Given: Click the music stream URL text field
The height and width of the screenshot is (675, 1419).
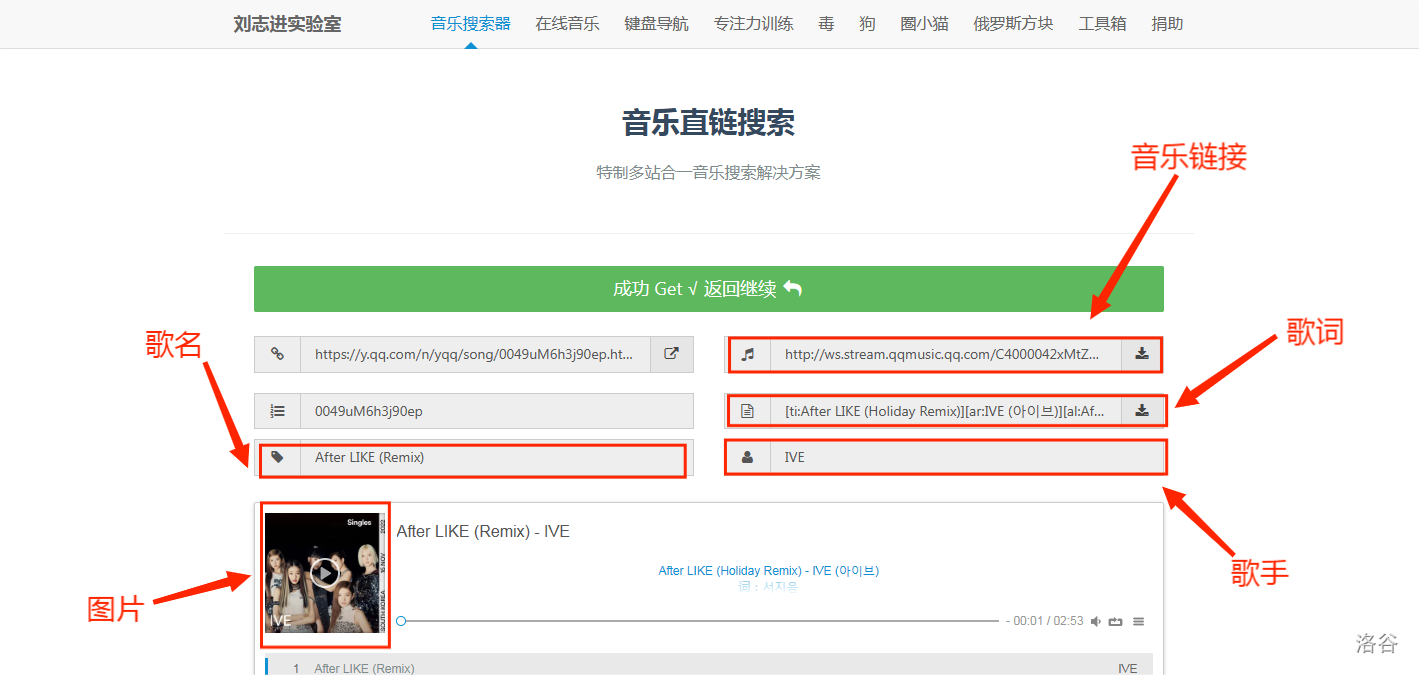Looking at the screenshot, I should coord(945,354).
